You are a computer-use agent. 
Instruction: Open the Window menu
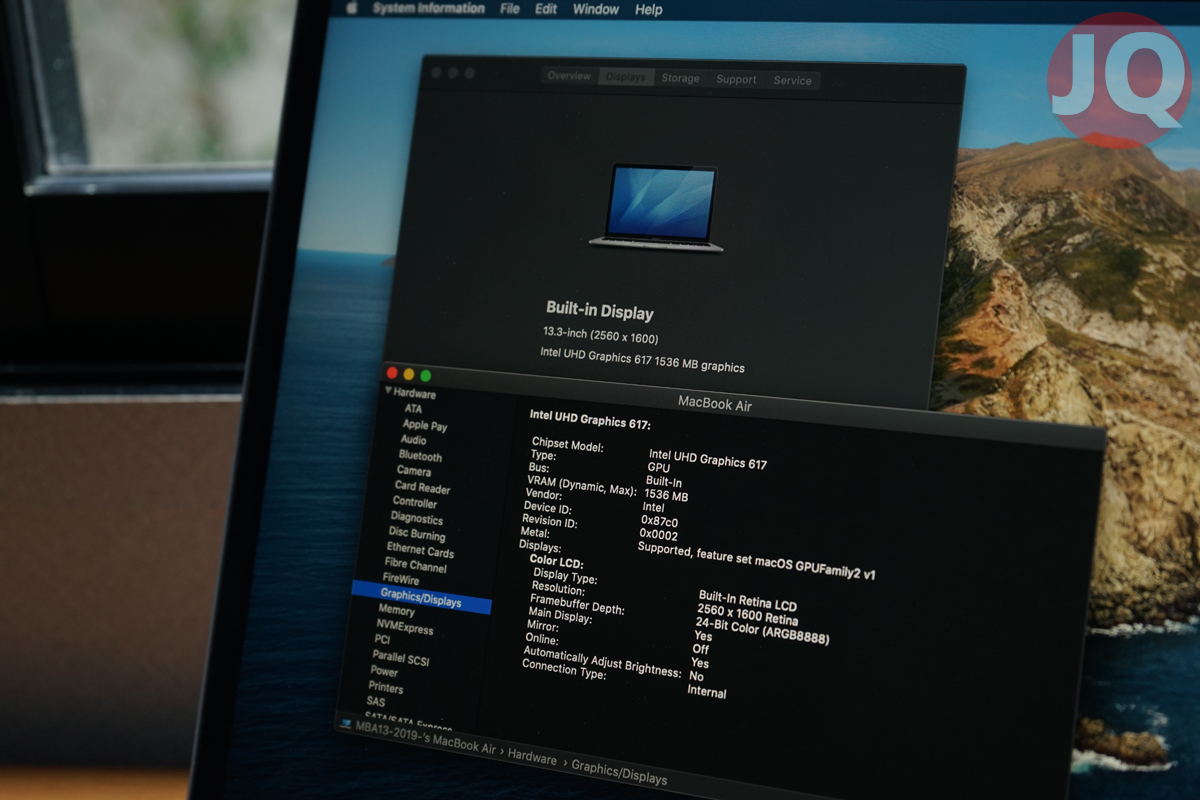[x=596, y=10]
